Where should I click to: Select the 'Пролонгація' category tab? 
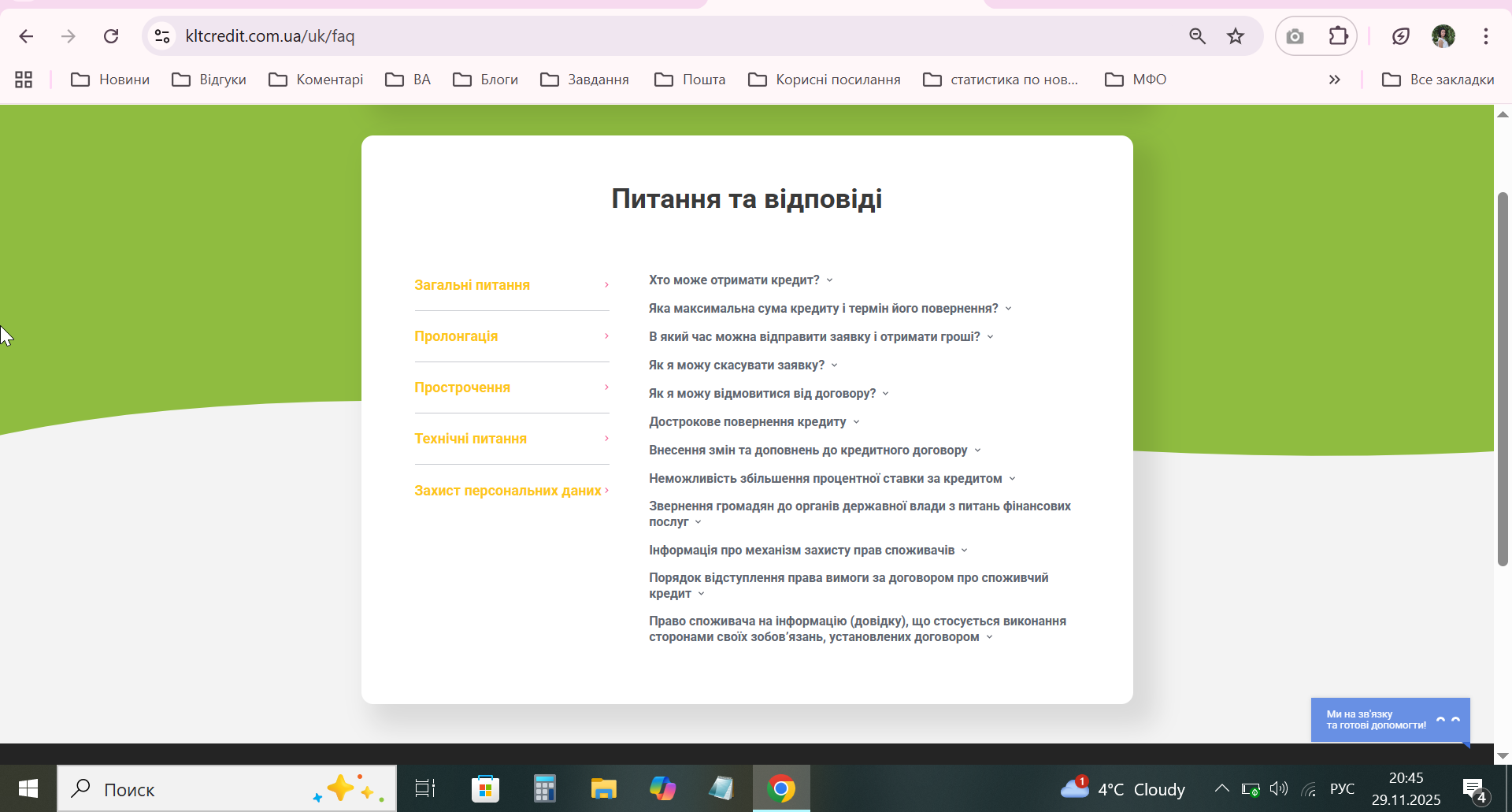tap(456, 336)
